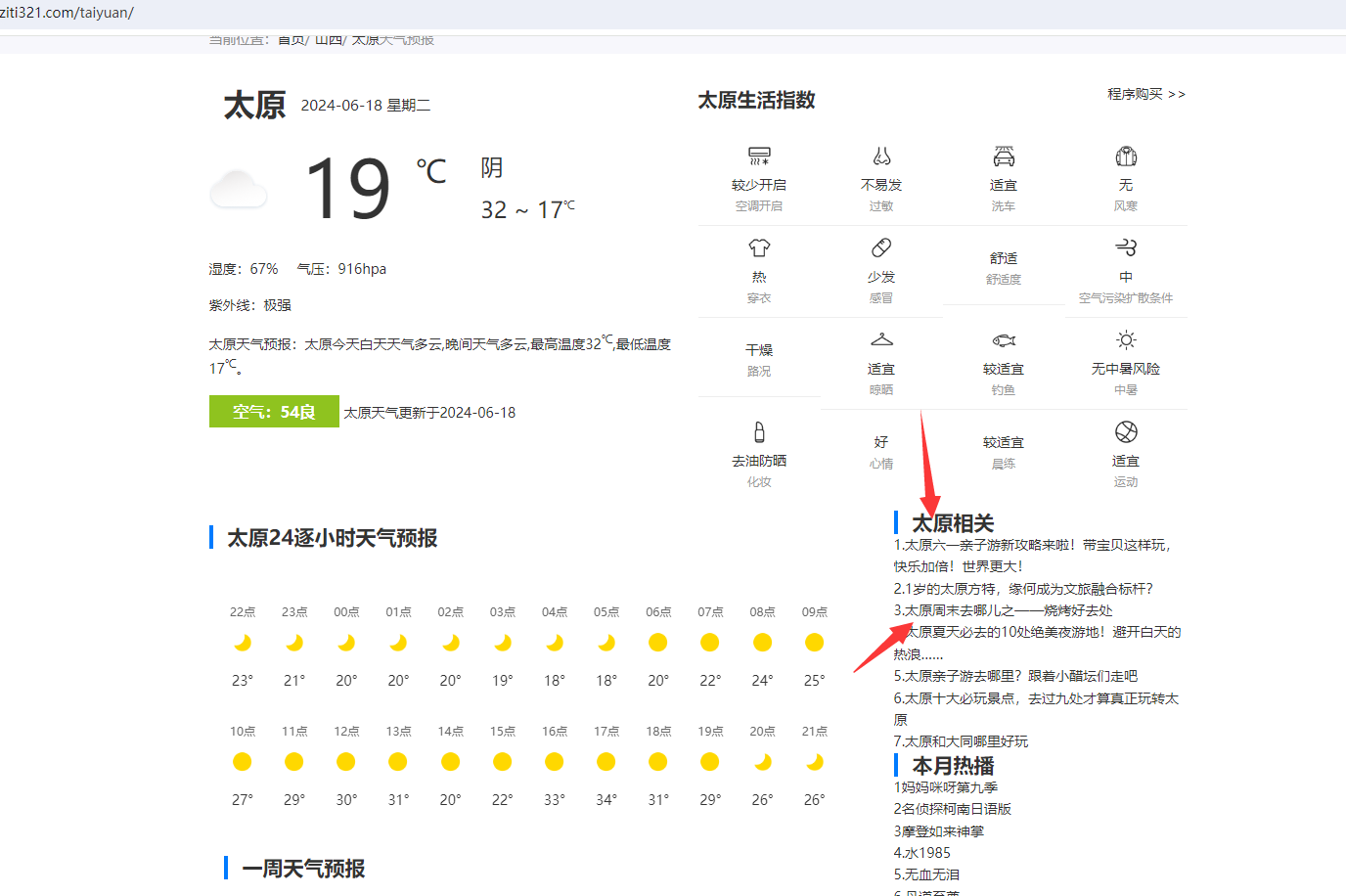Open article 太原周末去哪儿之烧烤好去处
Viewport: 1346px width, 896px height.
[1003, 610]
